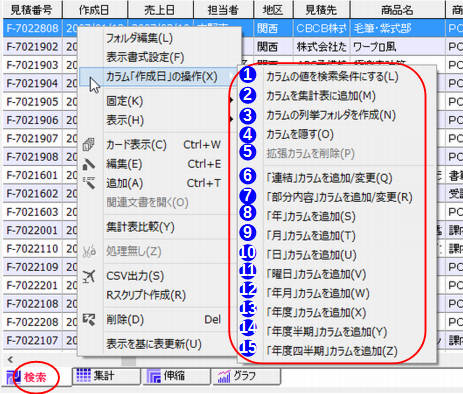The image size is (463, 394).
Task: Select 「年度」カラムを追加(X)
Action: 337,313
